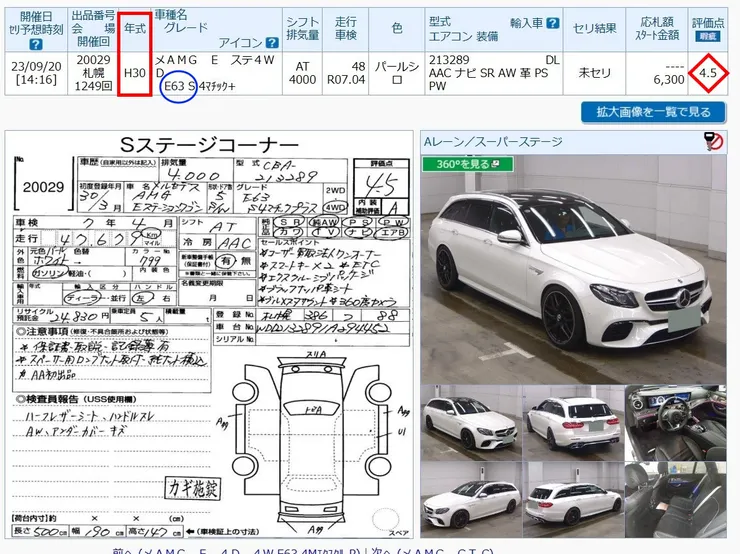The width and height of the screenshot is (740, 554).
Task: Click the 前へ previous vehicle link
Action: [x=236, y=550]
